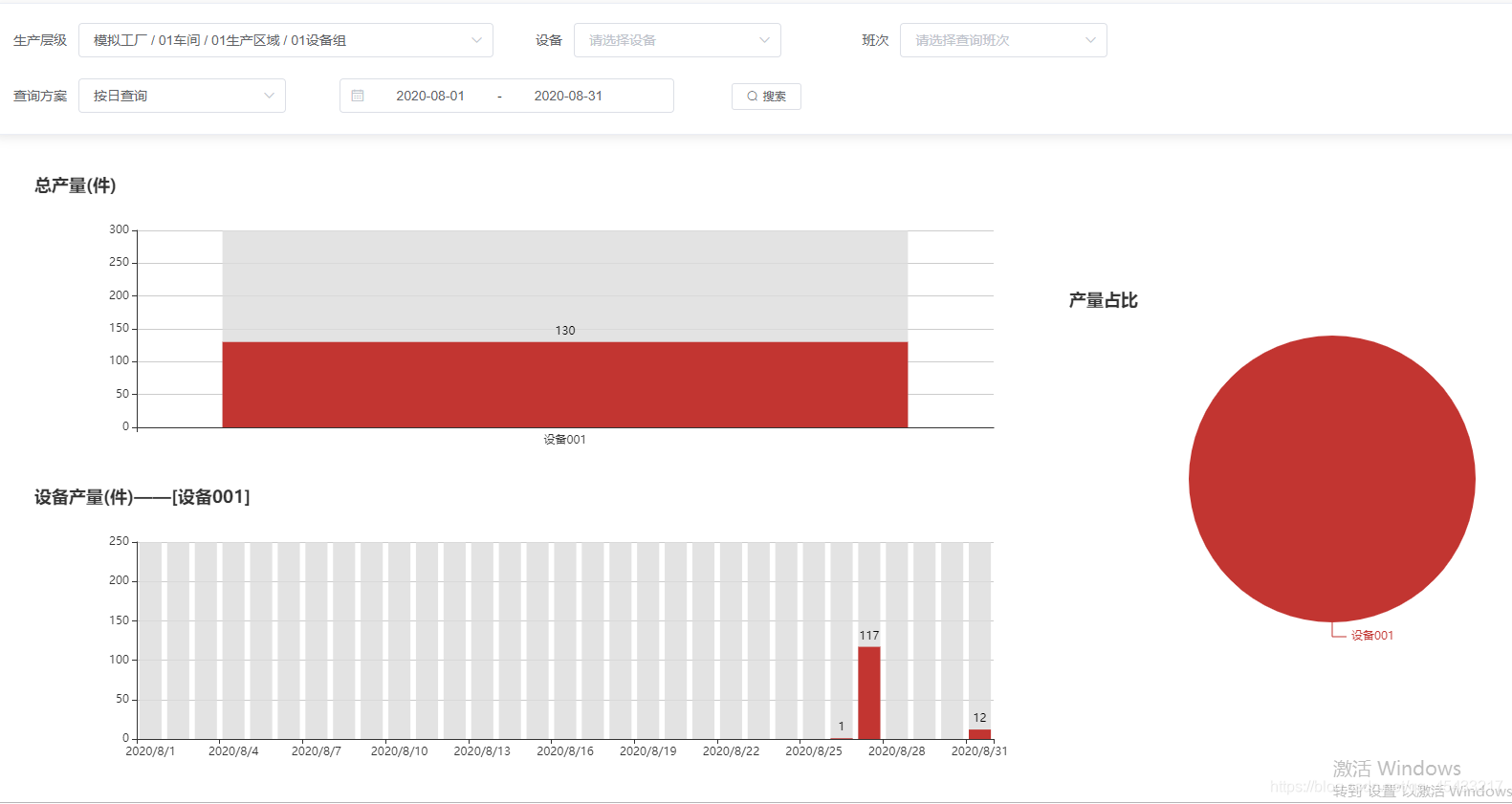This screenshot has height=804, width=1512.
Task: Expand the 设备 selection dropdown
Action: pyautogui.click(x=677, y=40)
